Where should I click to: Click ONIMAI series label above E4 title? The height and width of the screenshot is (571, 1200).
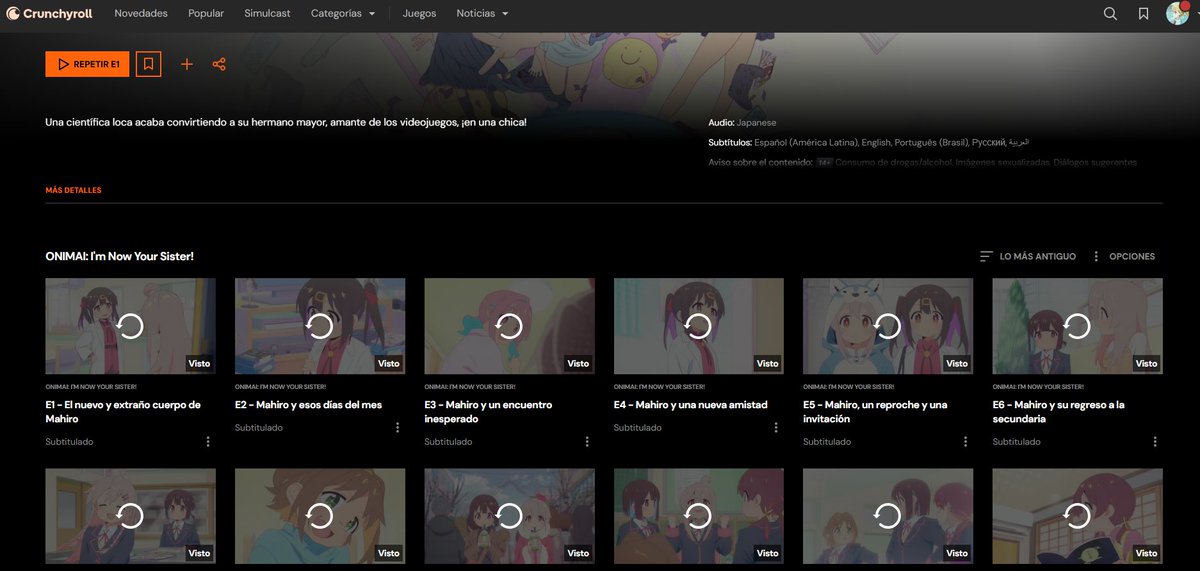click(660, 386)
